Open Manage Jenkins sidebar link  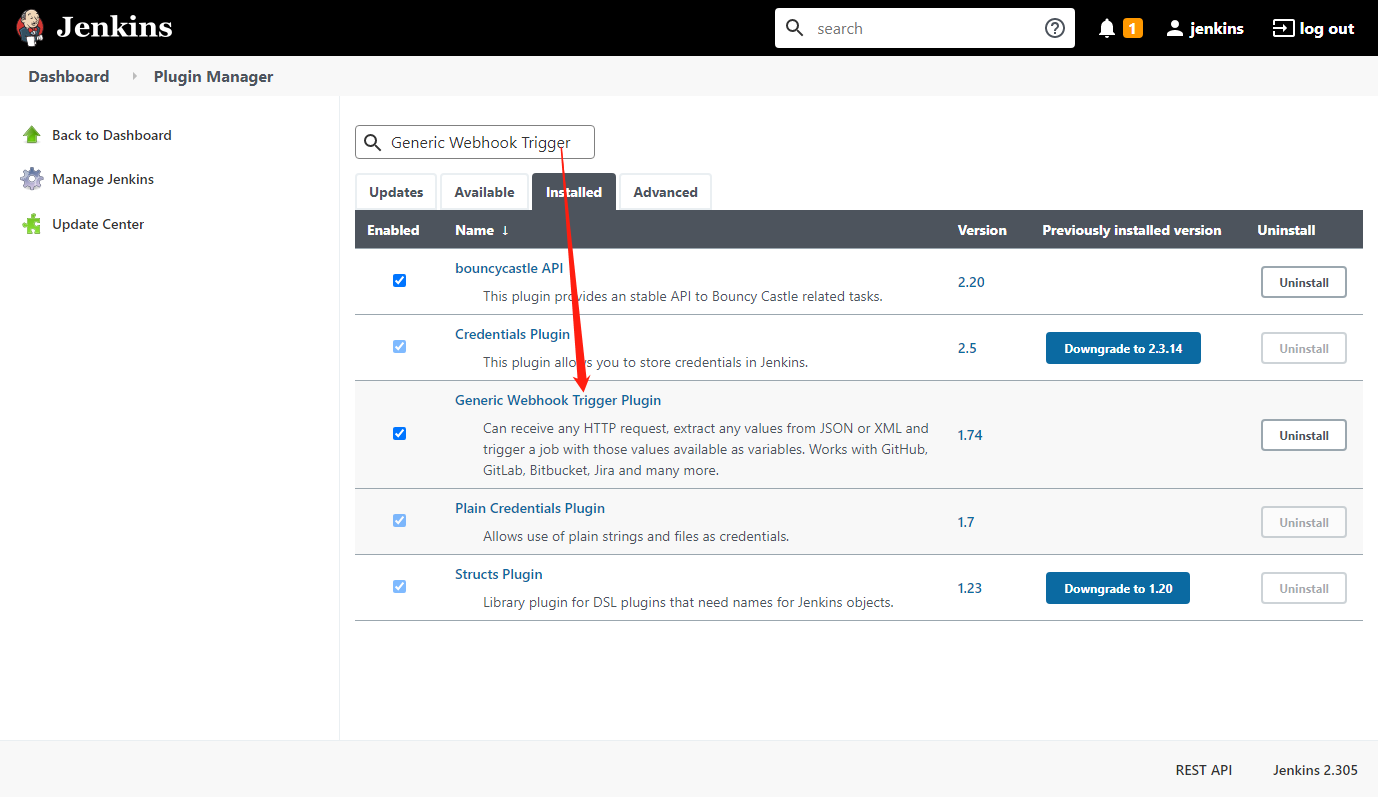(103, 179)
